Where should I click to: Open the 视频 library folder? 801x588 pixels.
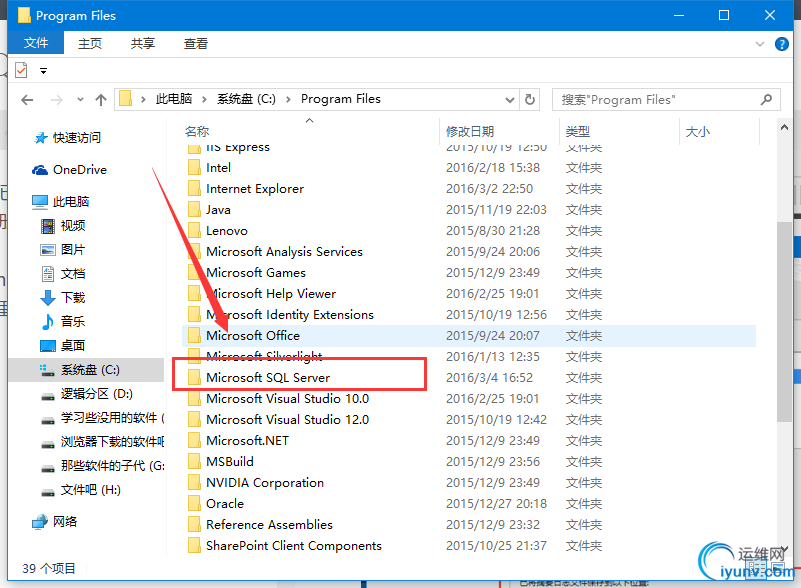tap(63, 226)
